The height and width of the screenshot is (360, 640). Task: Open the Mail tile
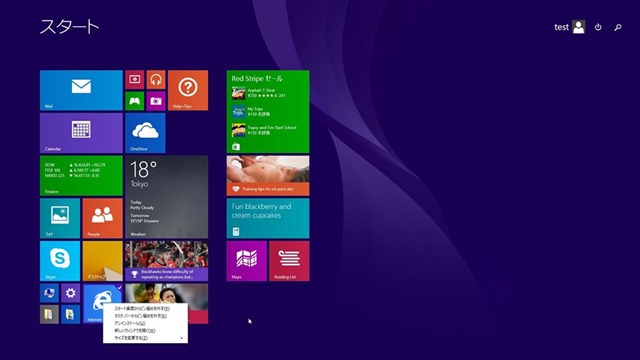click(81, 90)
